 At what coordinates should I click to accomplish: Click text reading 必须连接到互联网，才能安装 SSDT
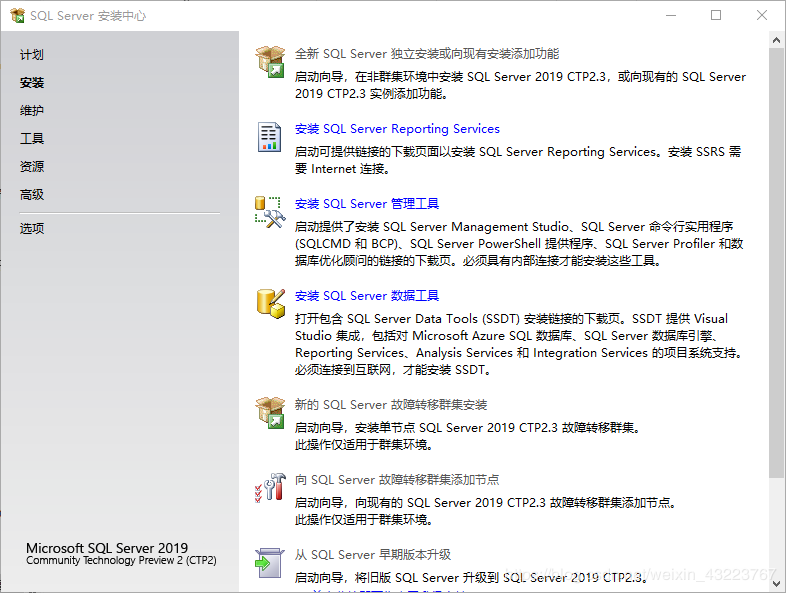point(393,370)
